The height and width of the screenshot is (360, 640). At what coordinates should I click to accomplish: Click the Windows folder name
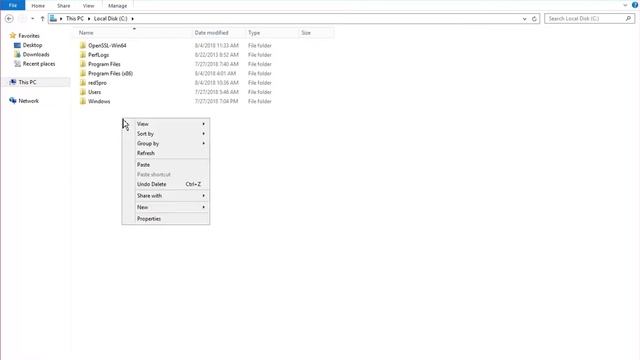[x=99, y=101]
